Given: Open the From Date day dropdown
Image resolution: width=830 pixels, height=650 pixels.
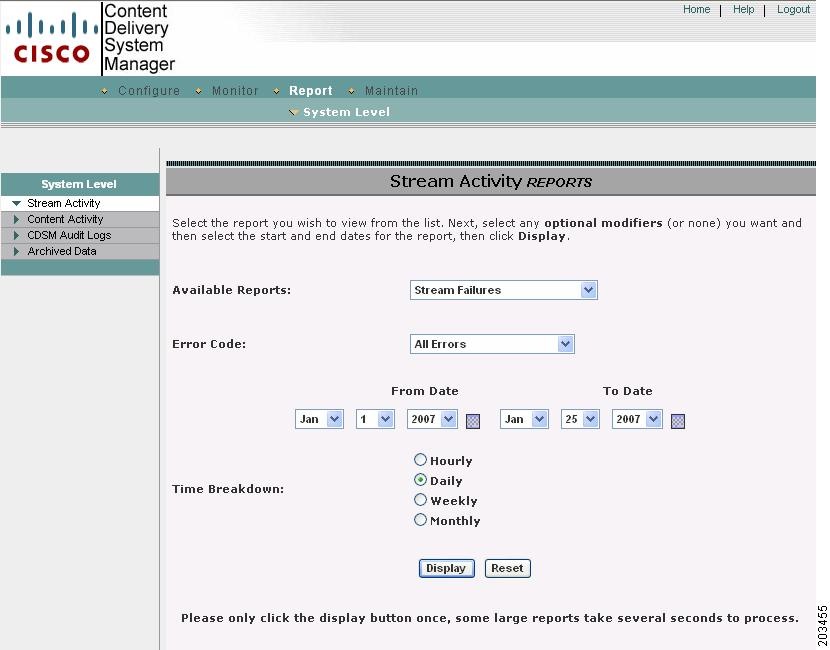Looking at the screenshot, I should point(375,419).
